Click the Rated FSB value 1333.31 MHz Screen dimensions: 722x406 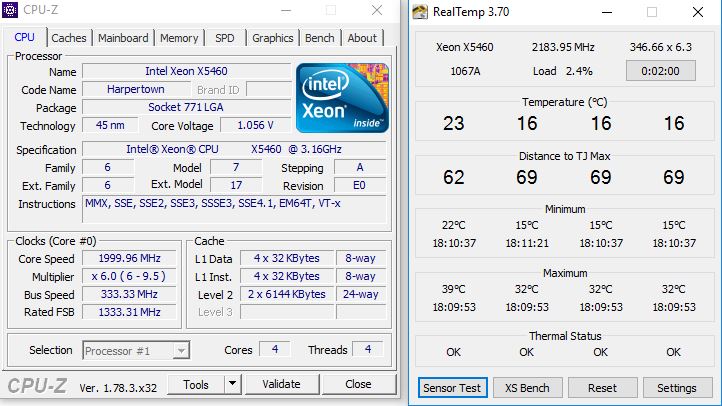pos(129,312)
